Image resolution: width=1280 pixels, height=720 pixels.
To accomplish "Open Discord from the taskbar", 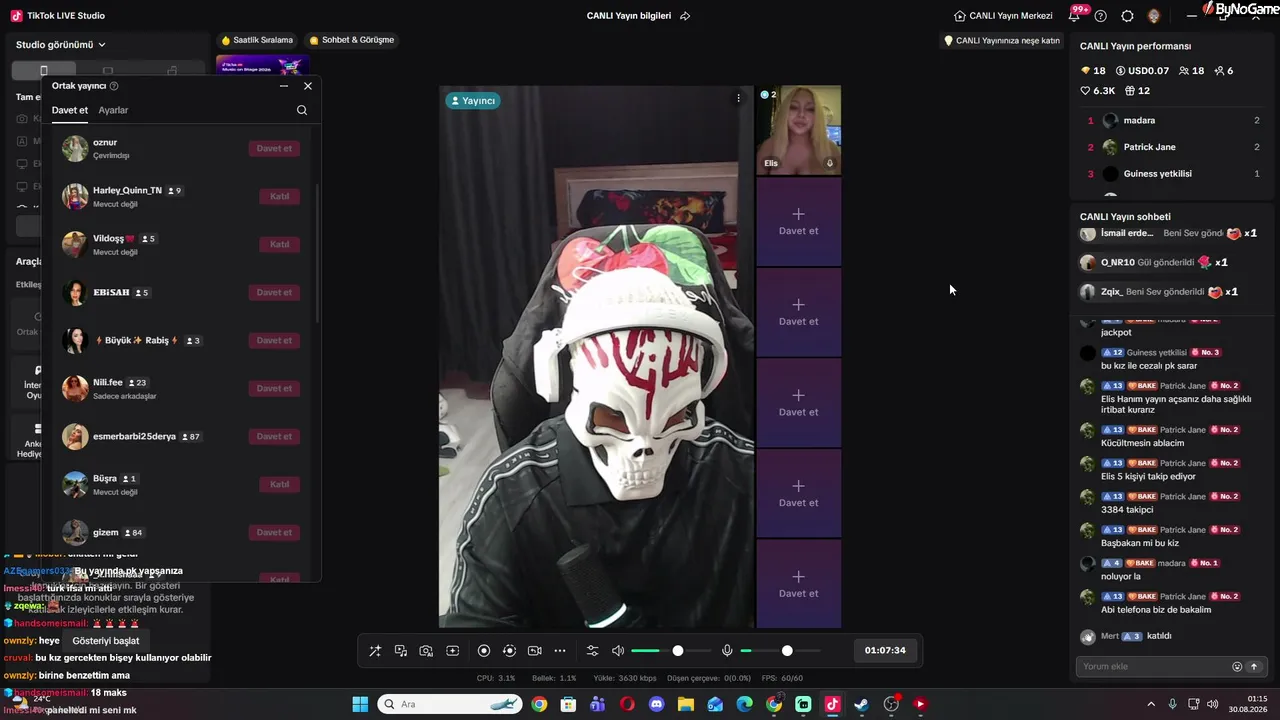I will [656, 704].
